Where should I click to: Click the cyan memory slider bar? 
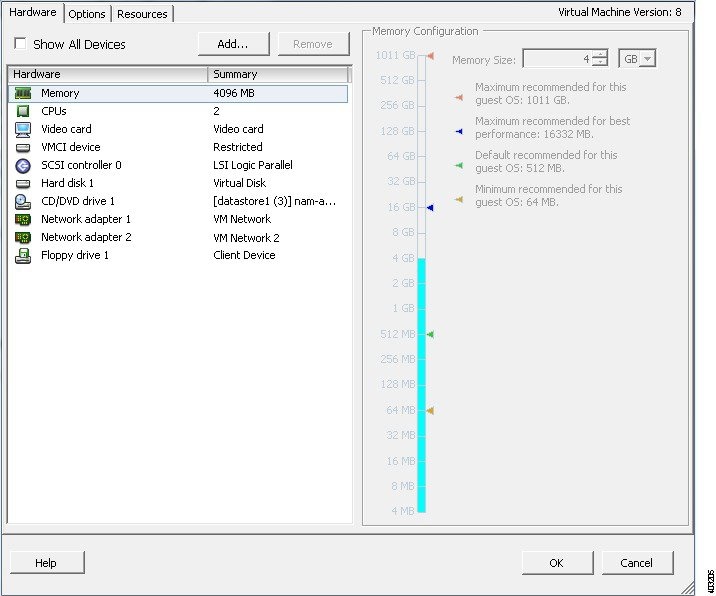pos(421,385)
